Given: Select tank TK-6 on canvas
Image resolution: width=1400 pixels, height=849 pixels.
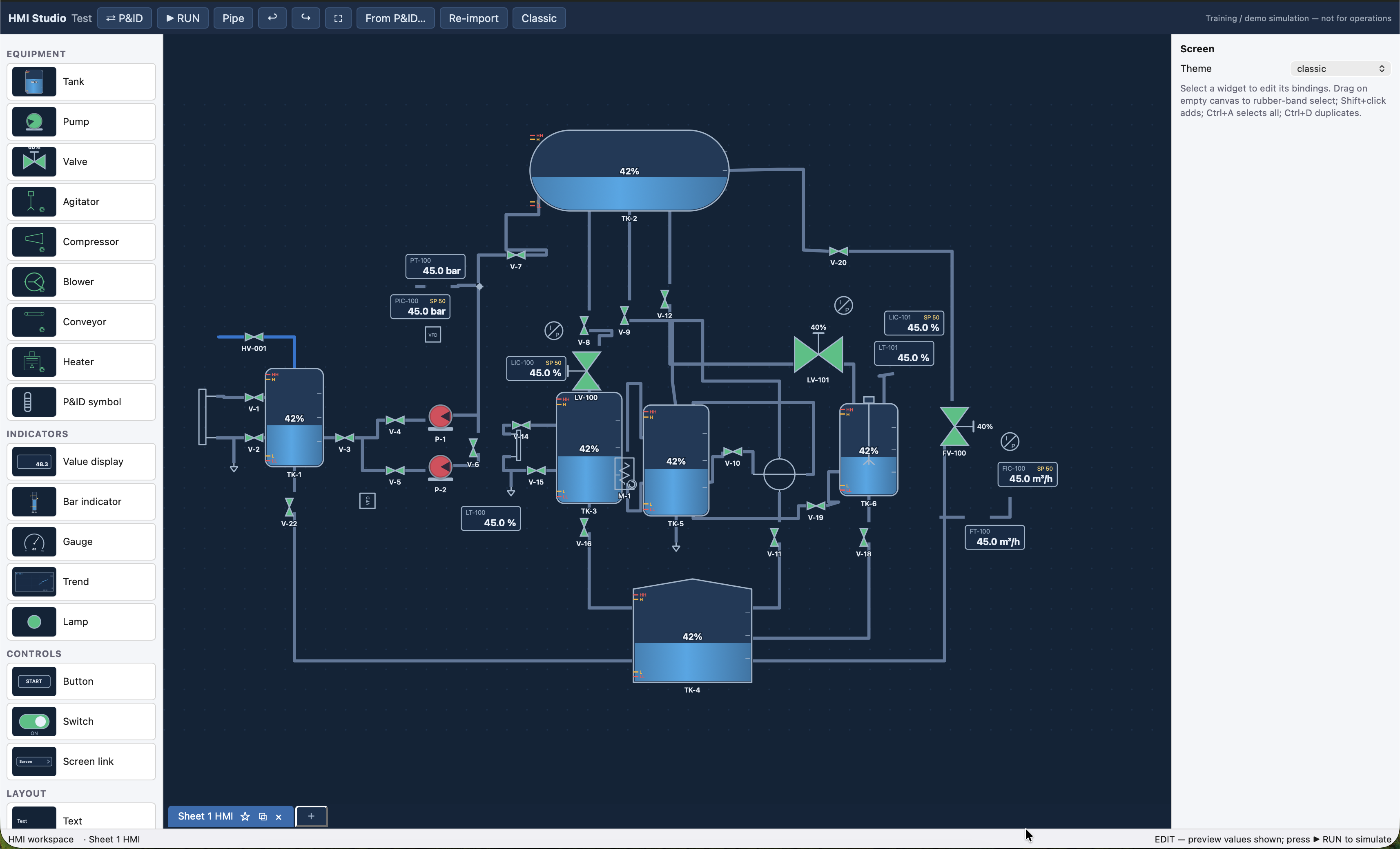Looking at the screenshot, I should tap(869, 449).
